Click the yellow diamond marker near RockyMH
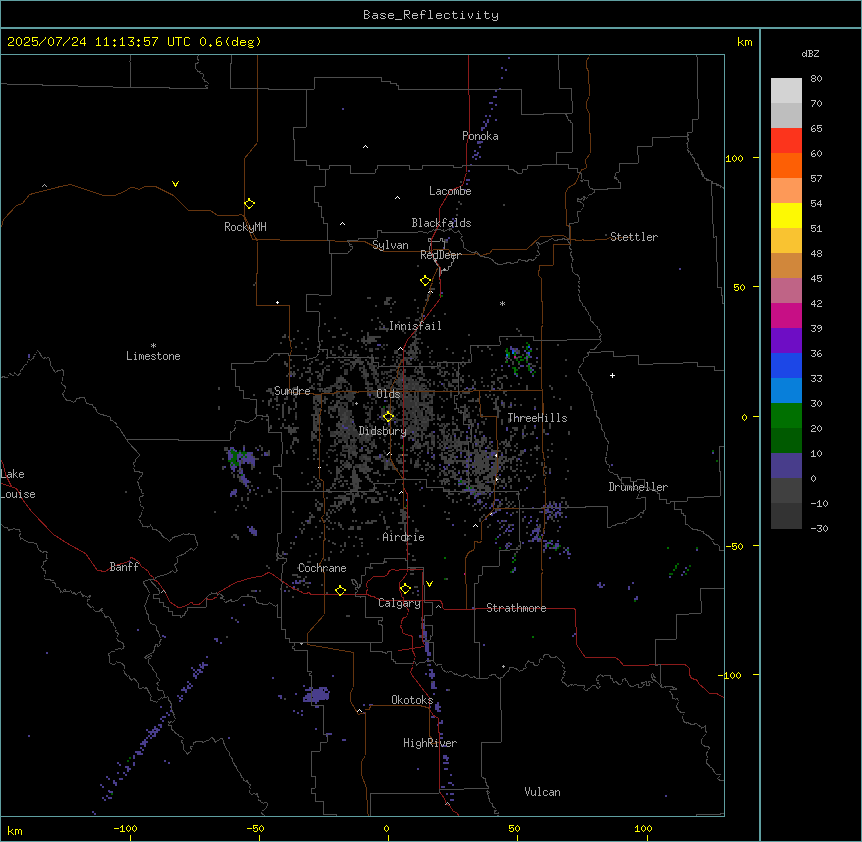Image resolution: width=862 pixels, height=842 pixels. pyautogui.click(x=249, y=204)
